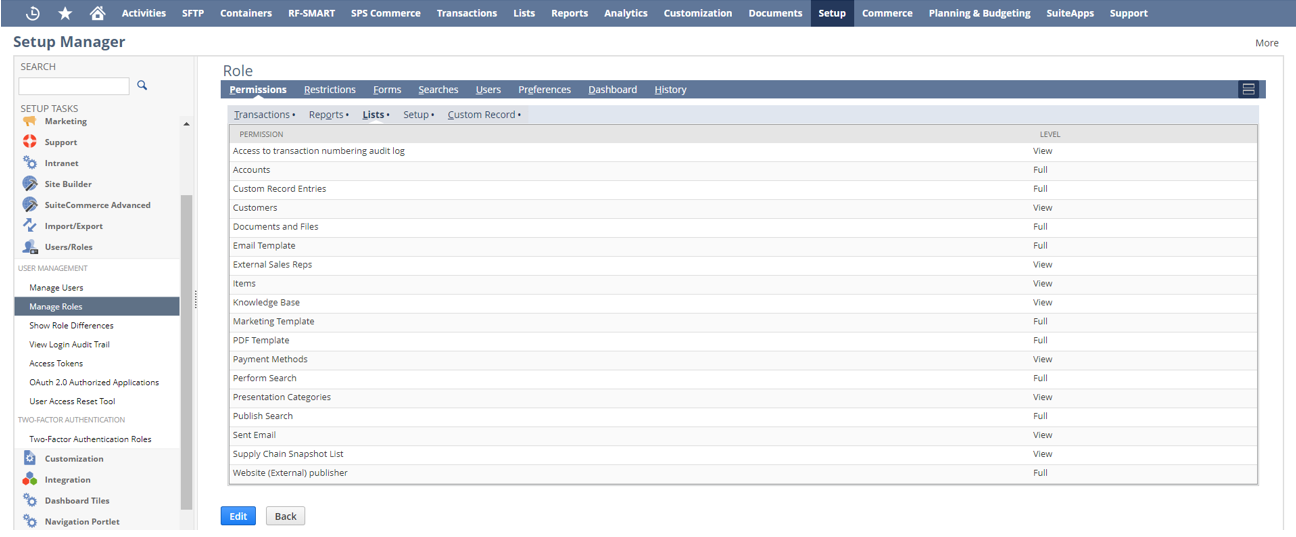Click the Integration colored dots icon
Image resolution: width=1296 pixels, height=537 pixels.
click(x=30, y=480)
